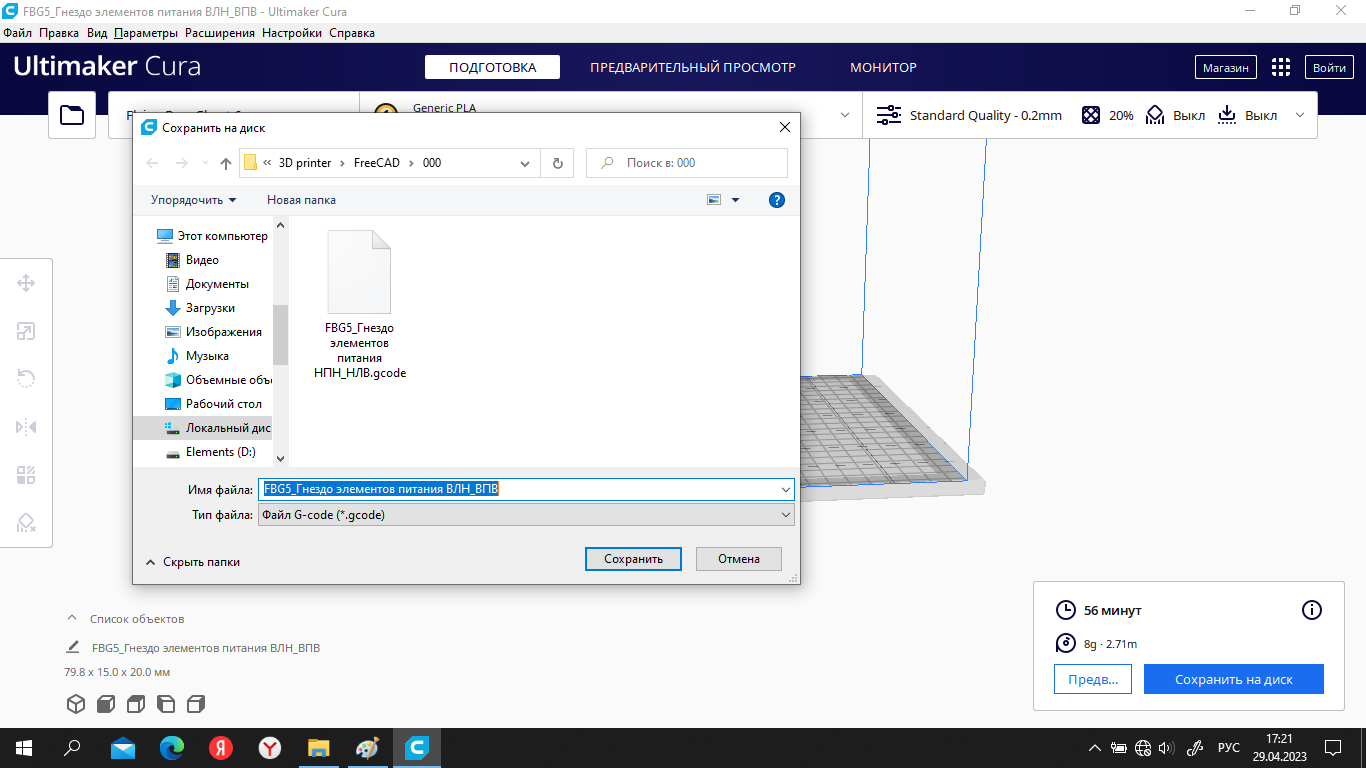Click Новая папка to create a folder

(x=301, y=200)
